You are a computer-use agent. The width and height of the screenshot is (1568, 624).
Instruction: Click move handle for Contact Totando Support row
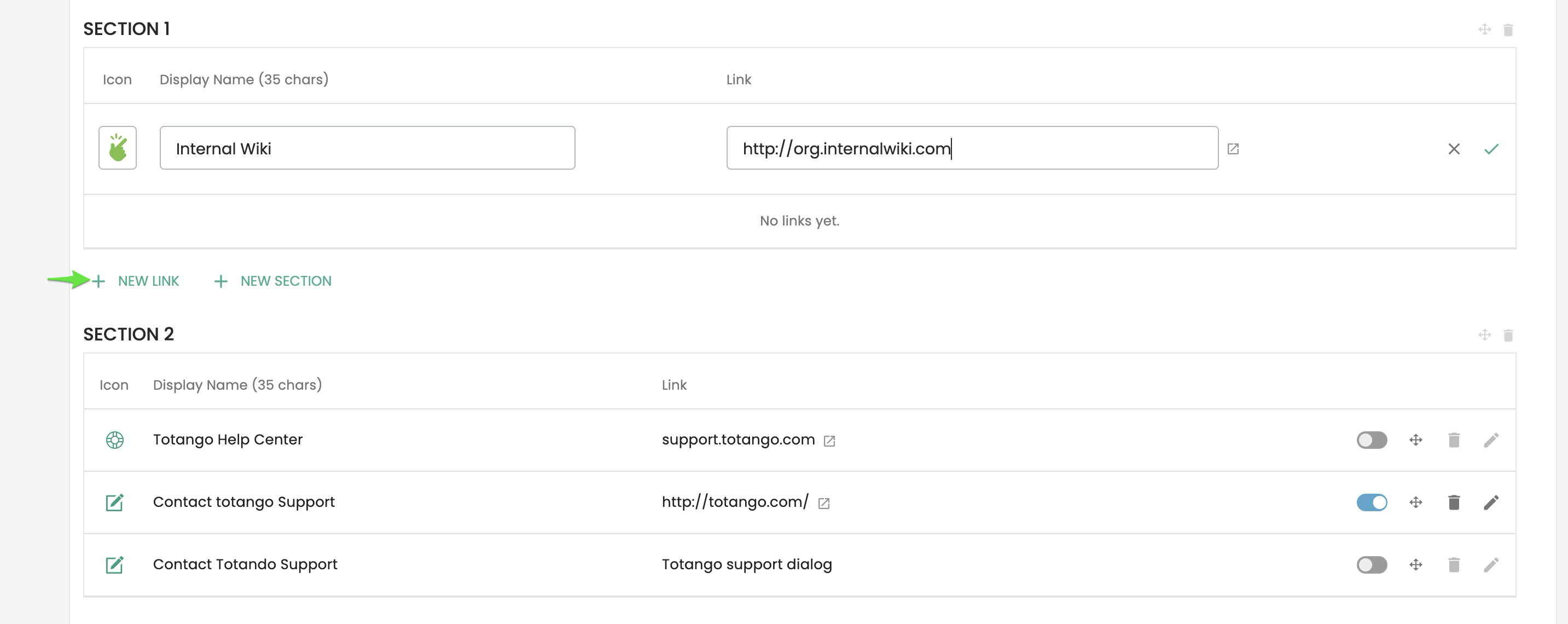1415,565
